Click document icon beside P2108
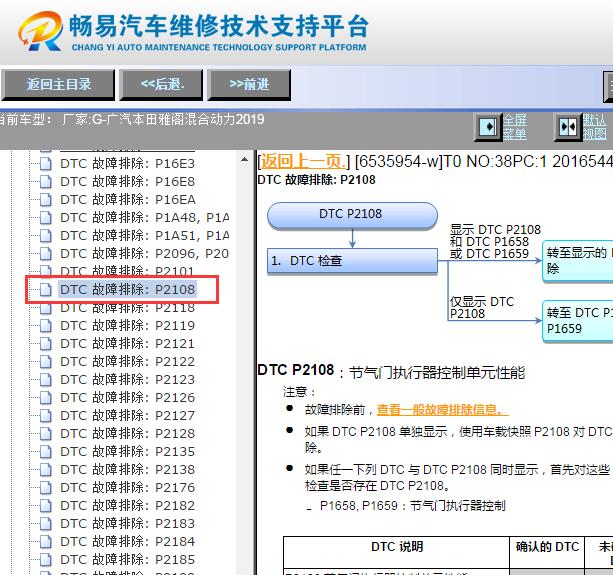613x575 pixels. [46, 289]
